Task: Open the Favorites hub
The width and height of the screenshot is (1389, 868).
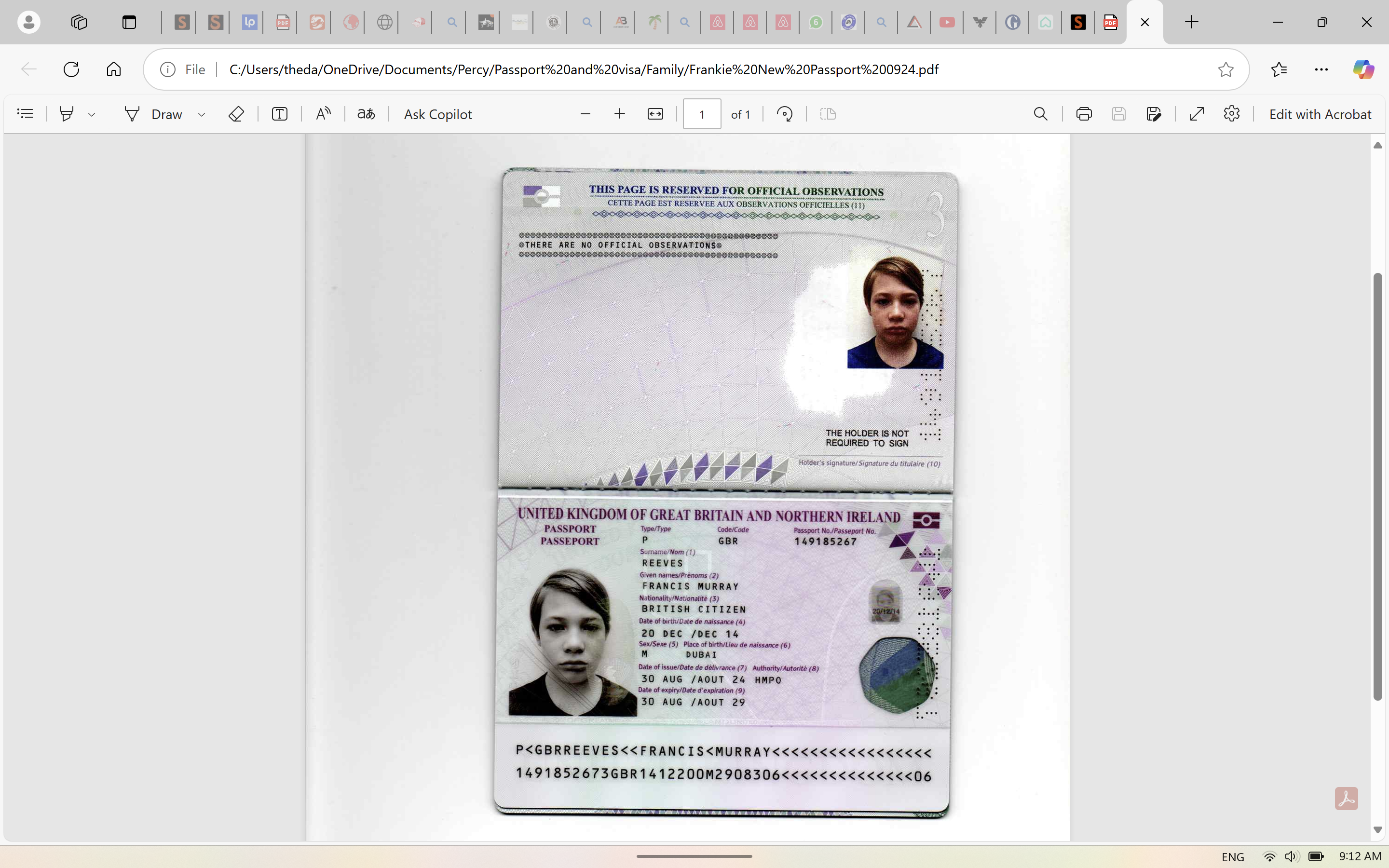Action: (1279, 69)
